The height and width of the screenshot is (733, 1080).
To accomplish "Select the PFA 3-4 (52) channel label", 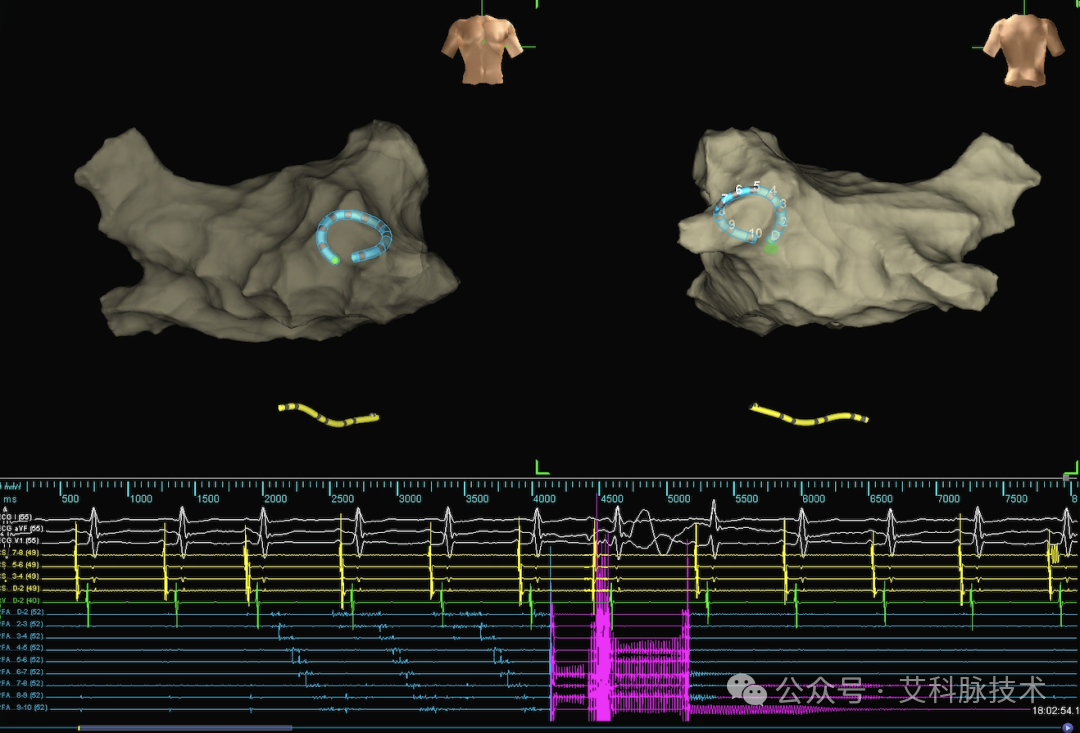I will (21, 637).
